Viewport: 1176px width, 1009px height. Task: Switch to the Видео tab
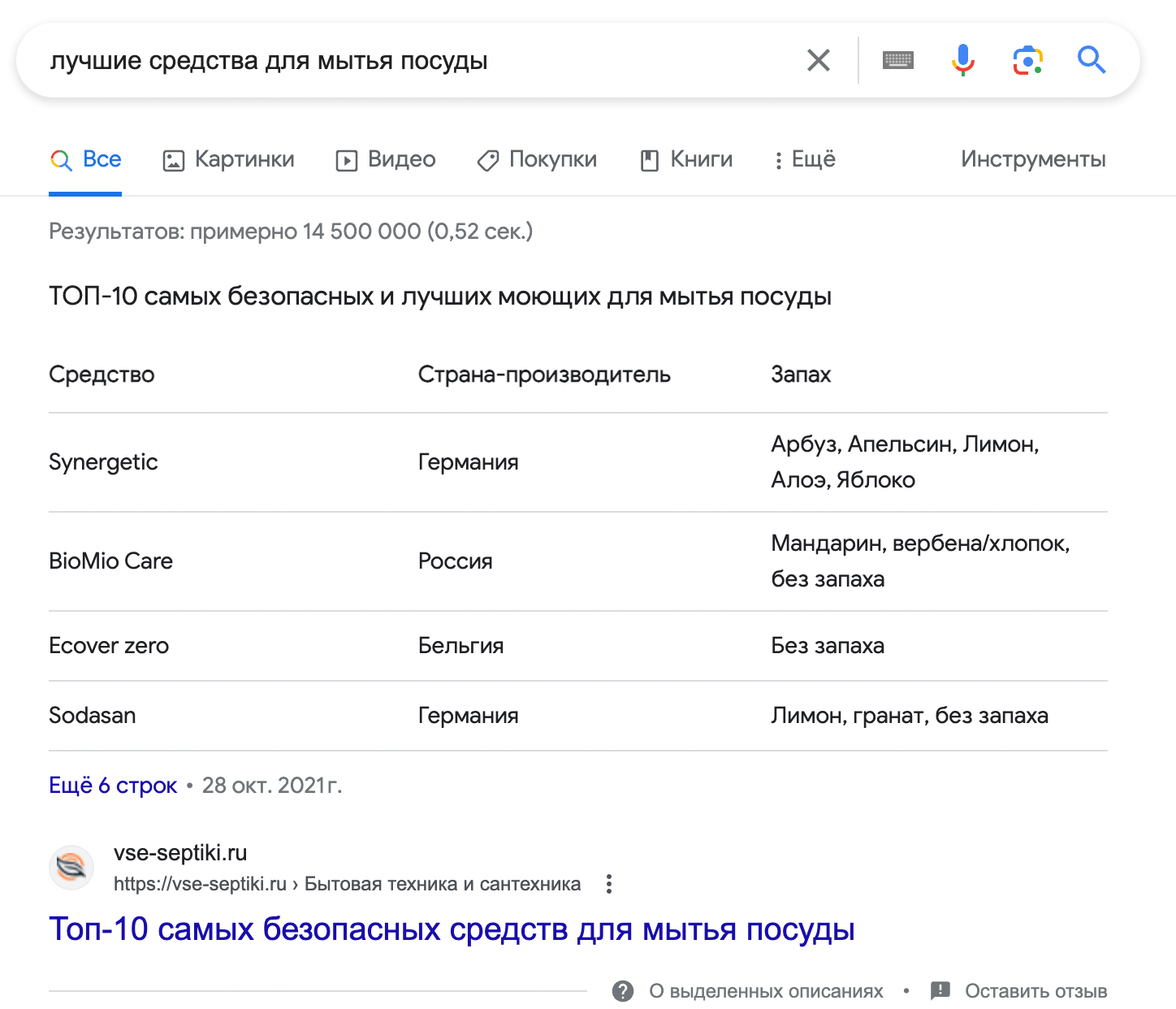tap(386, 159)
